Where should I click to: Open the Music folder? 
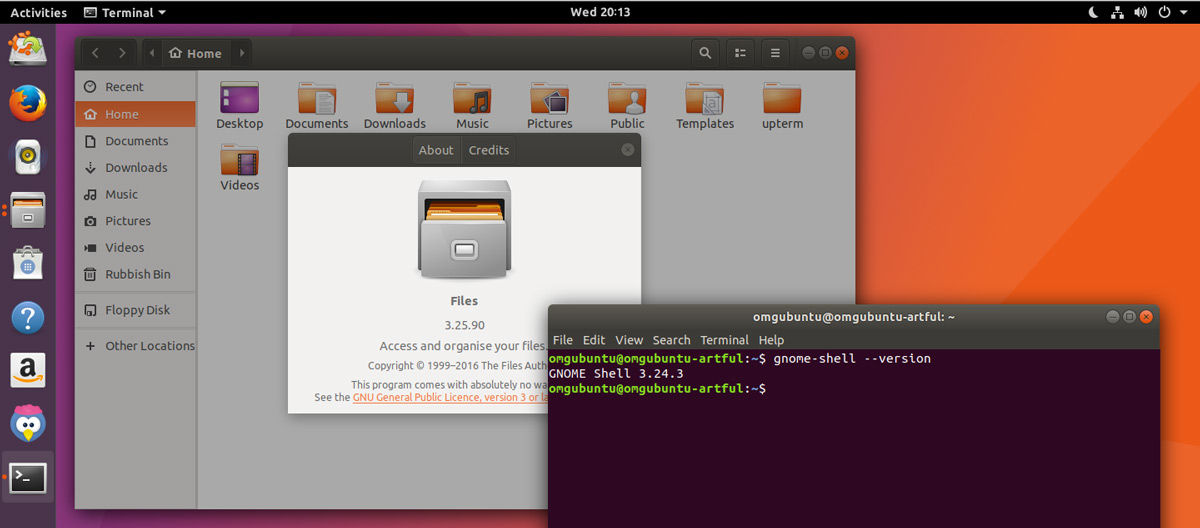coord(472,106)
